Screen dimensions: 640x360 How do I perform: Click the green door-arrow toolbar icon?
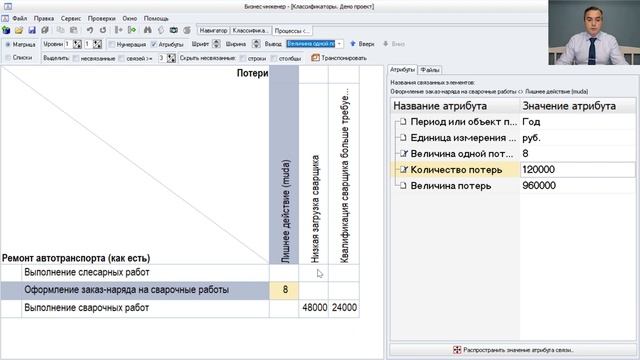[132, 30]
